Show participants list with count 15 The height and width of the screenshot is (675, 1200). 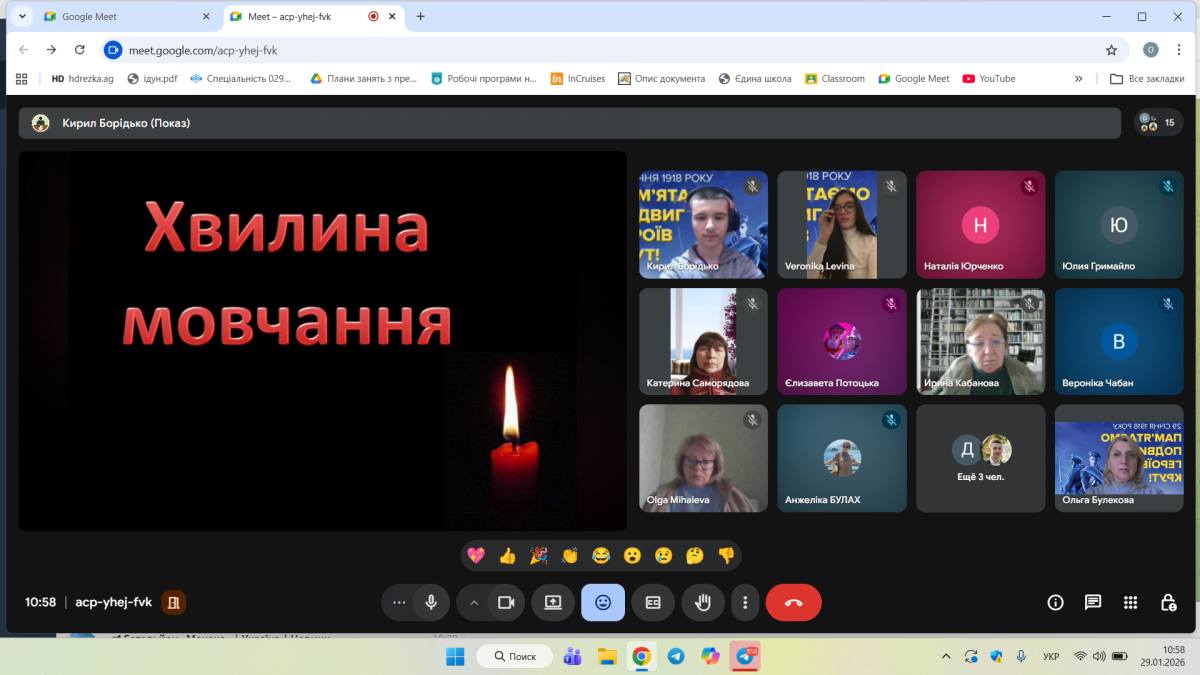1158,123
